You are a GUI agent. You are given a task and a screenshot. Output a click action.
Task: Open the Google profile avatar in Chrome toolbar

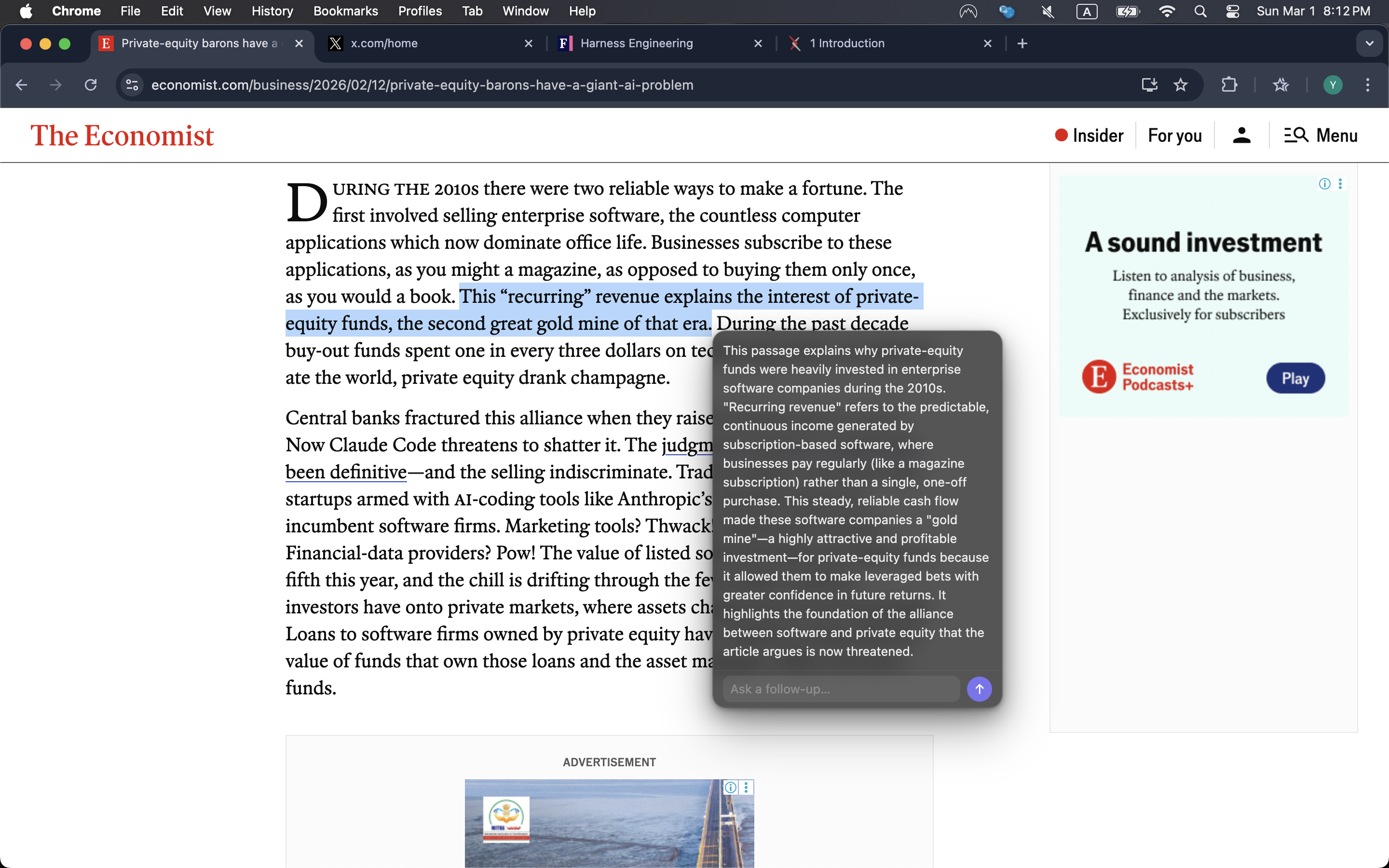click(x=1333, y=85)
